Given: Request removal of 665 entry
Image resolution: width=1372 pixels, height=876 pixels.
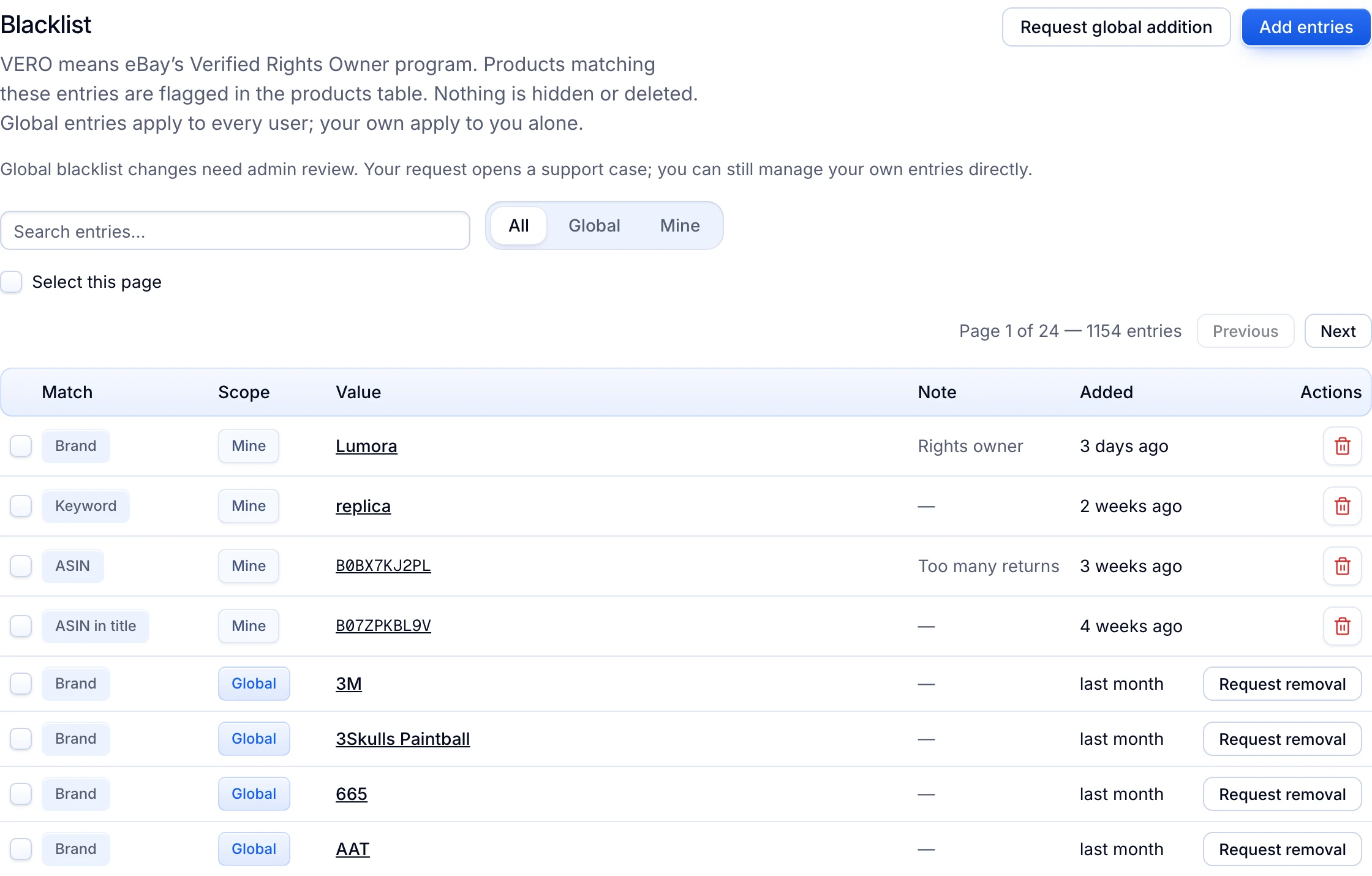Looking at the screenshot, I should 1282,794.
